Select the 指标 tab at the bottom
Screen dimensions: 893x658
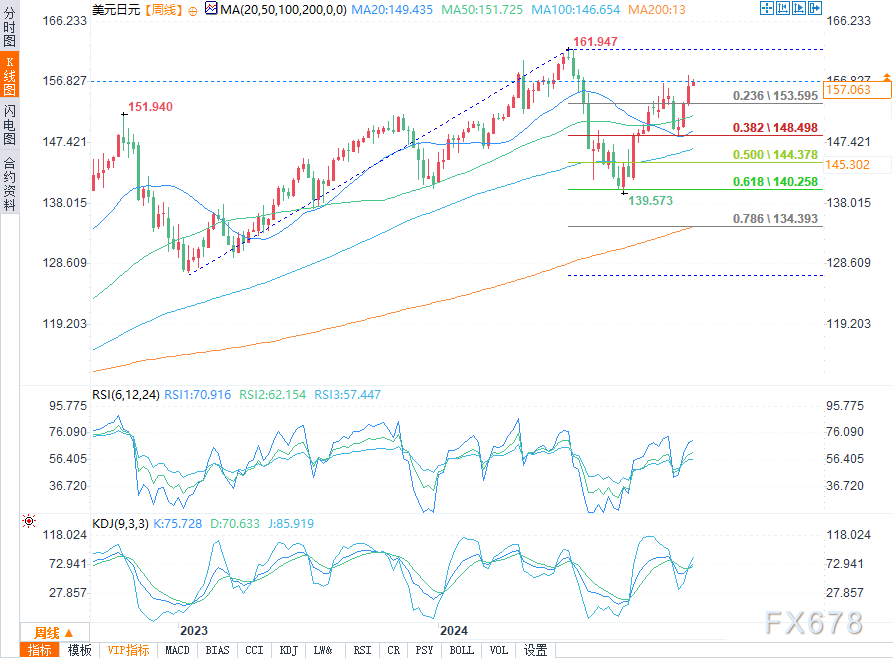[x=40, y=650]
